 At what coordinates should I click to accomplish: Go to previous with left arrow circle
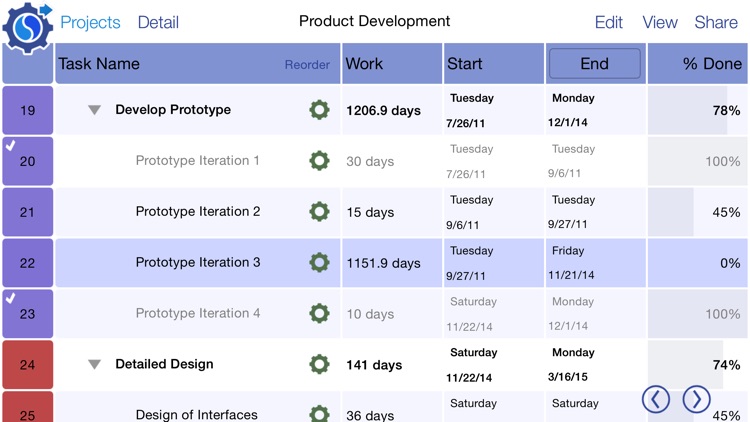pyautogui.click(x=656, y=399)
